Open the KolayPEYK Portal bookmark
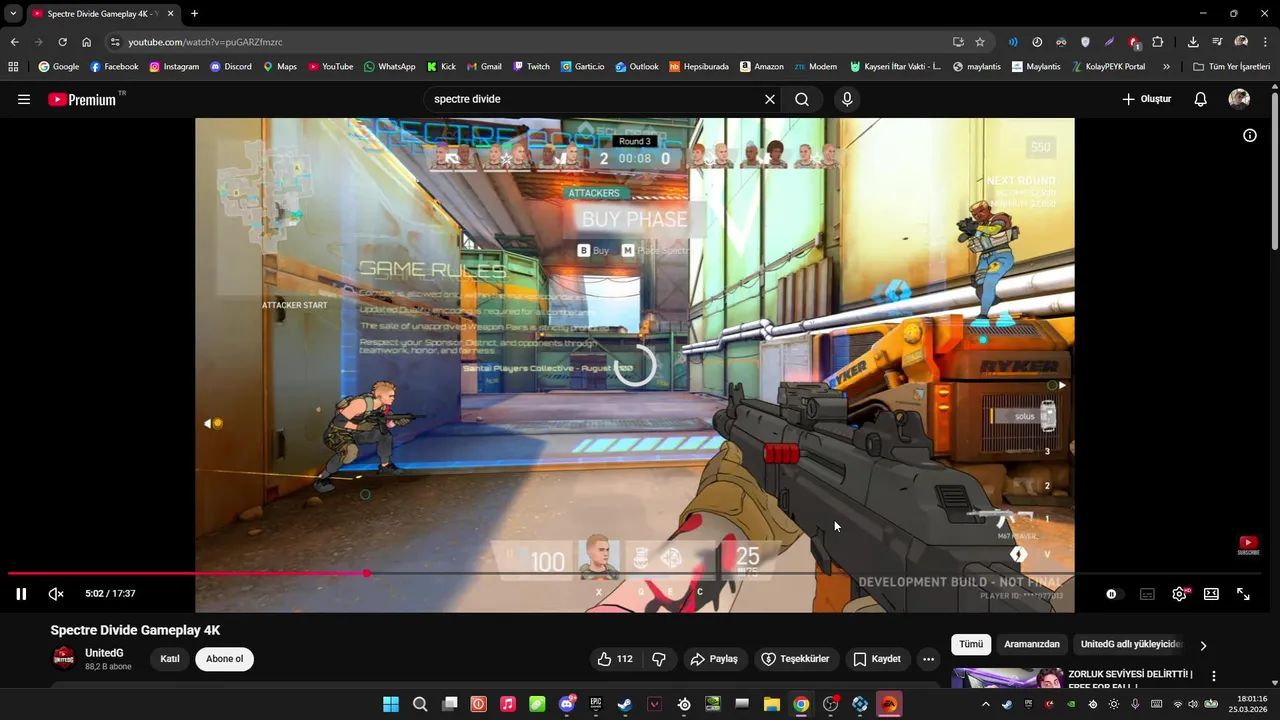 click(1108, 67)
